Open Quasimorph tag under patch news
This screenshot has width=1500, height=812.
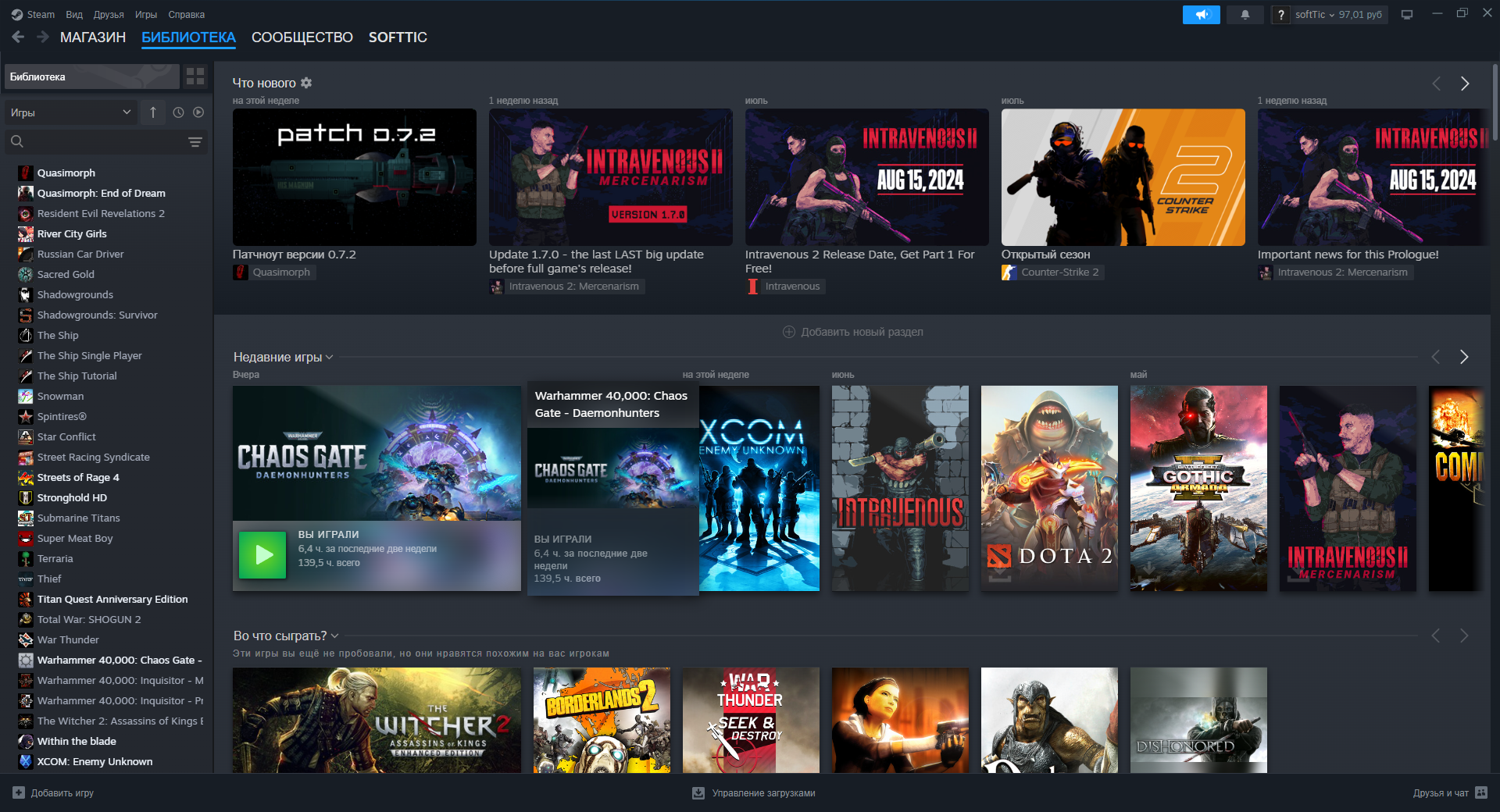pyautogui.click(x=274, y=272)
